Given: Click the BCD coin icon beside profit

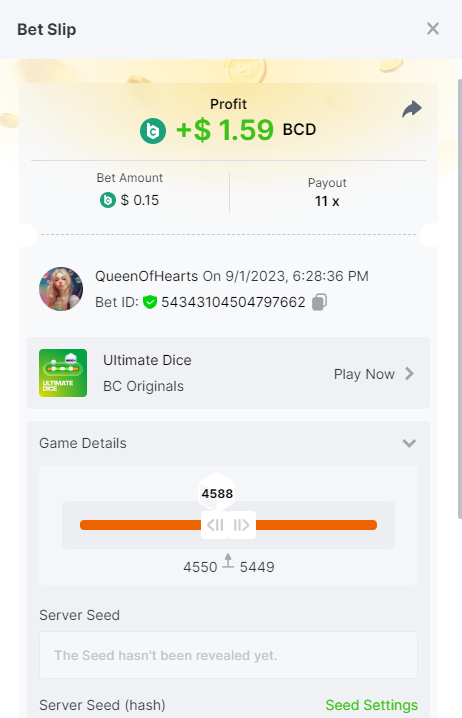Looking at the screenshot, I should (153, 131).
